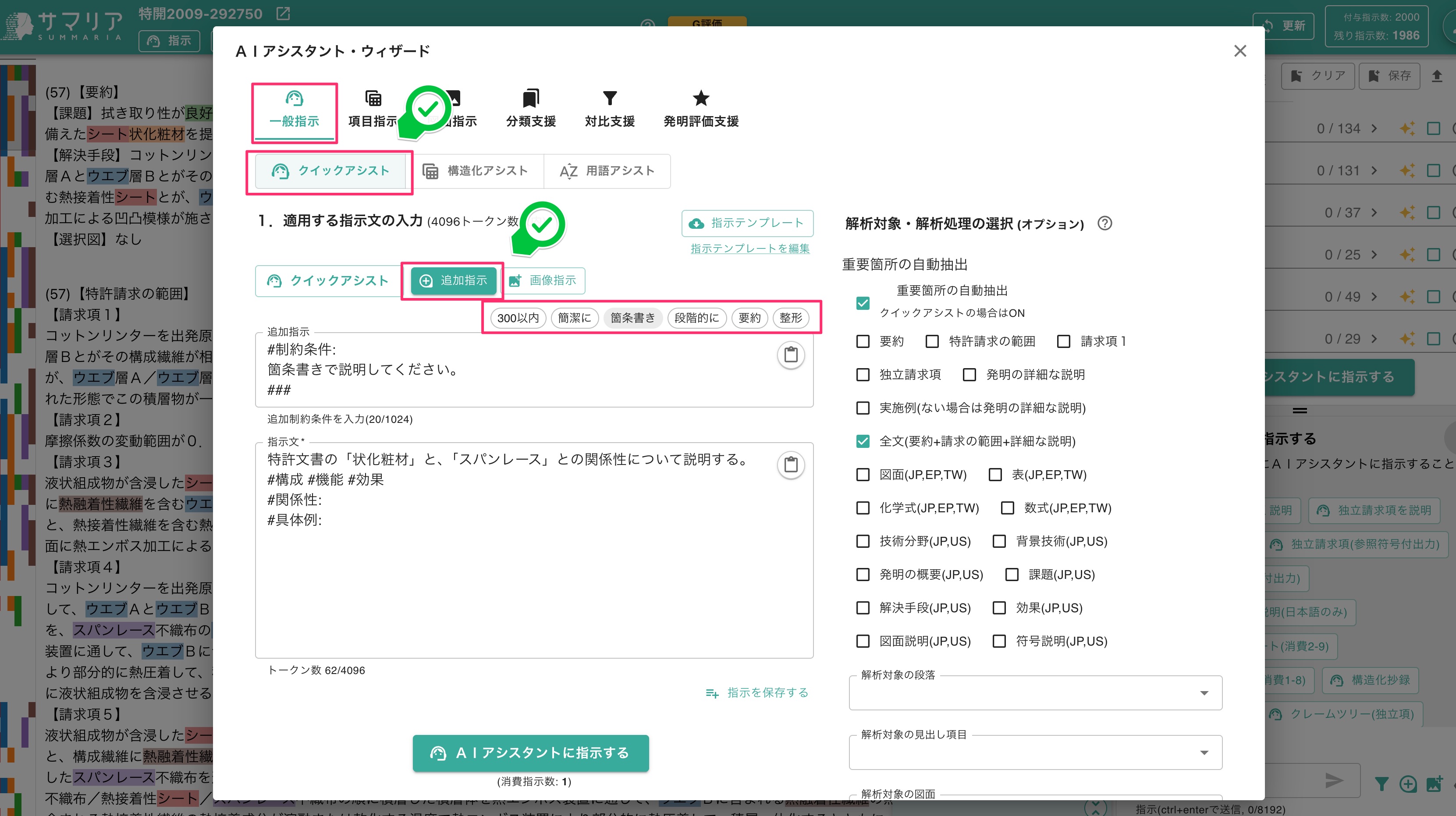Close the AI assistant wizard dialog
1456x816 pixels.
[x=1240, y=51]
